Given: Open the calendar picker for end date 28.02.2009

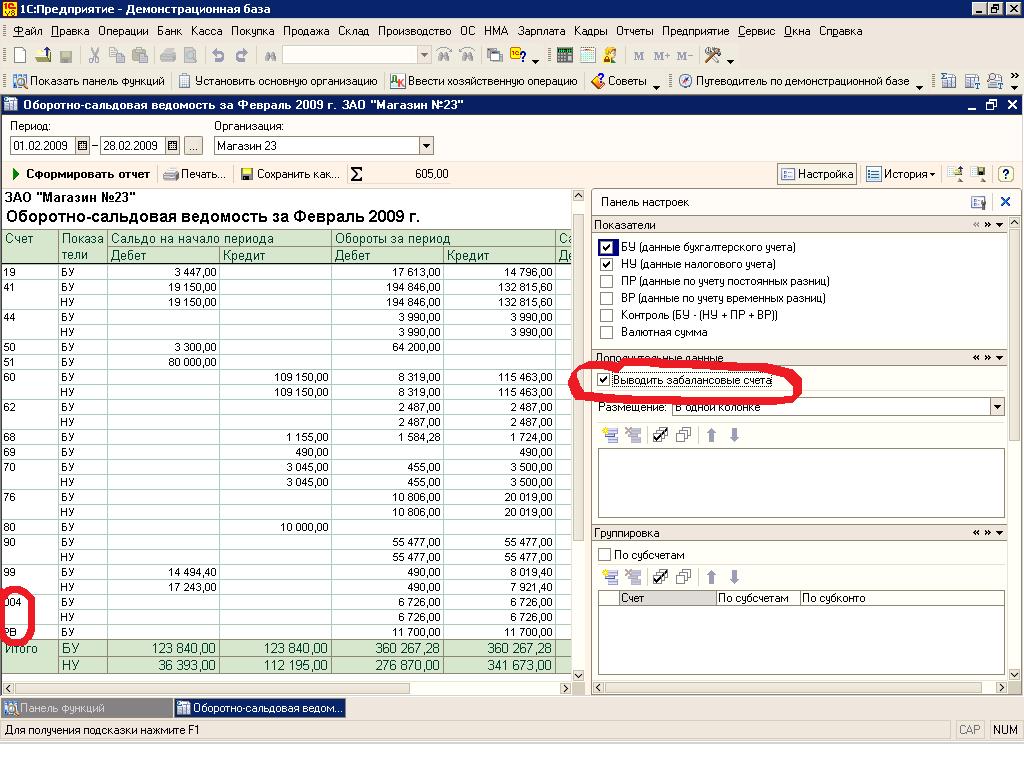Looking at the screenshot, I should point(172,146).
